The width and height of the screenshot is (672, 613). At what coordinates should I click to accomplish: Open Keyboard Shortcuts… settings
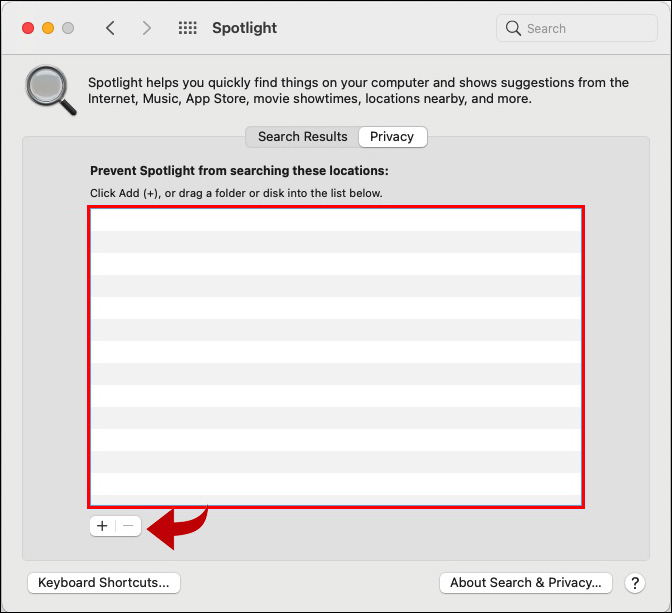coord(104,583)
